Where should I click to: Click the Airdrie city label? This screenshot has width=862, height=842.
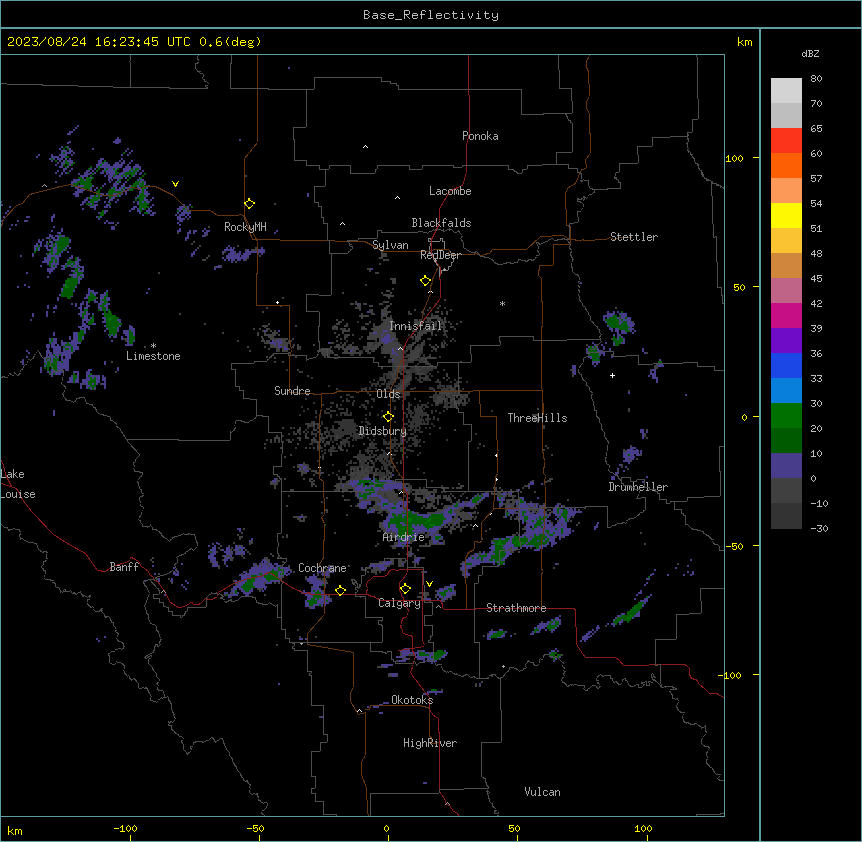coord(404,537)
